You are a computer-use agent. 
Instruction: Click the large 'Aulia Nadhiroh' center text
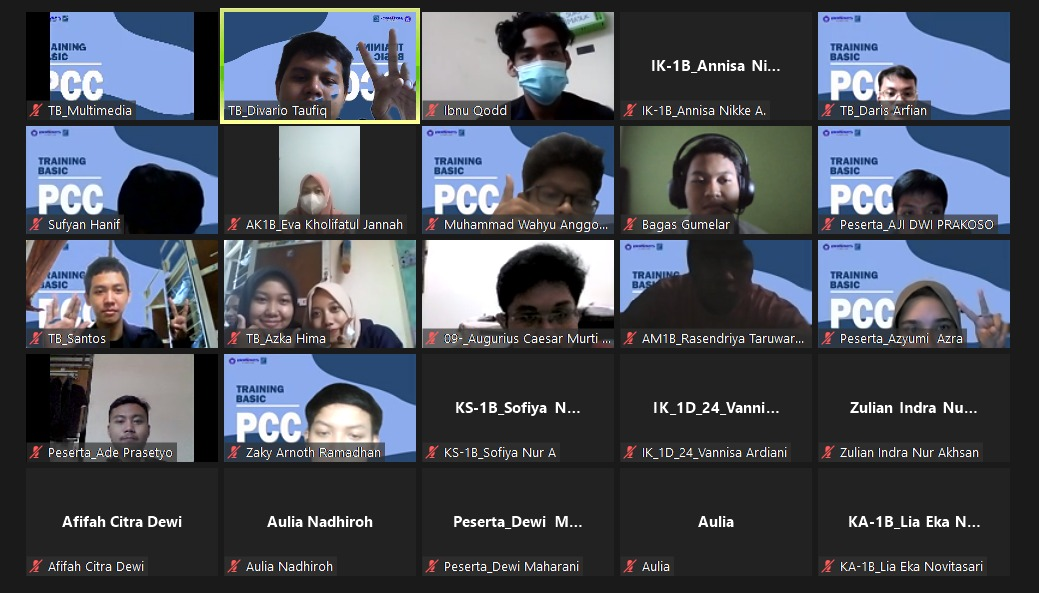click(320, 521)
